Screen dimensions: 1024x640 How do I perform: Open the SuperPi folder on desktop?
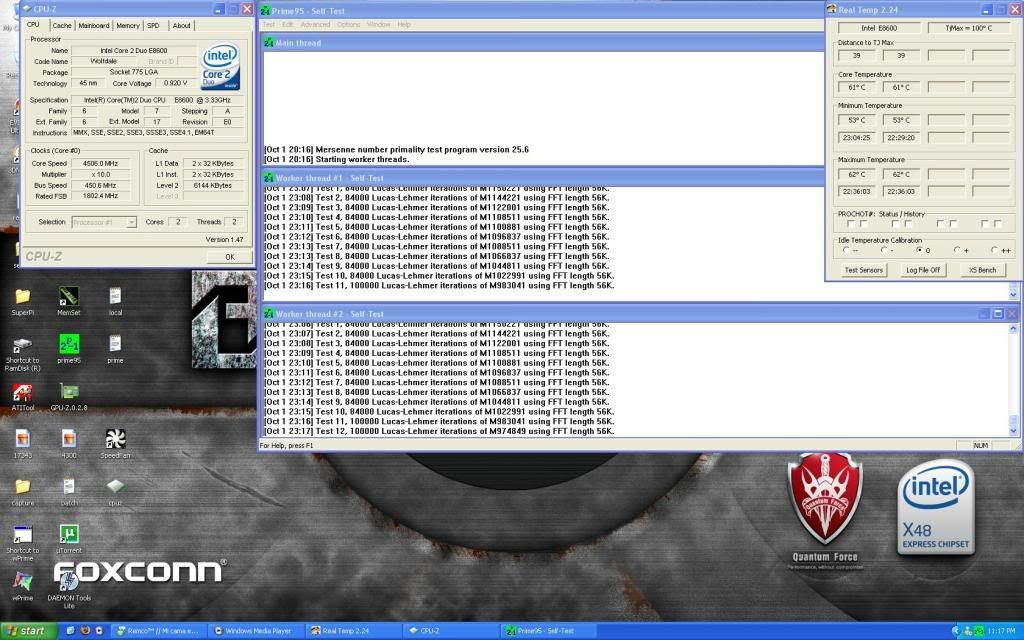pos(22,296)
